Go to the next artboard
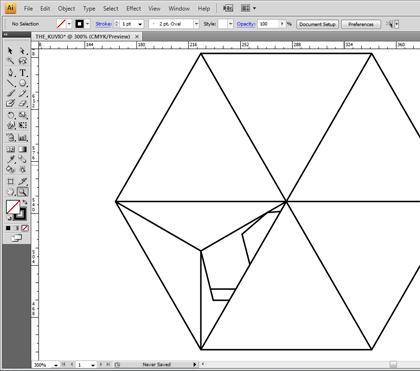Viewport: 420px width, 371px height. tap(101, 364)
